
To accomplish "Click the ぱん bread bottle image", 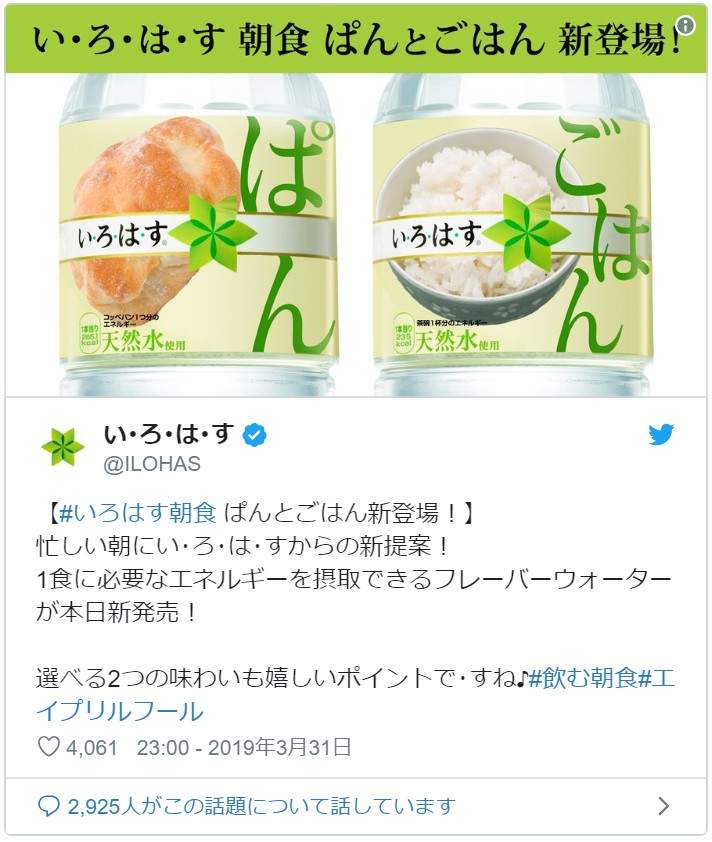I will [199, 235].
